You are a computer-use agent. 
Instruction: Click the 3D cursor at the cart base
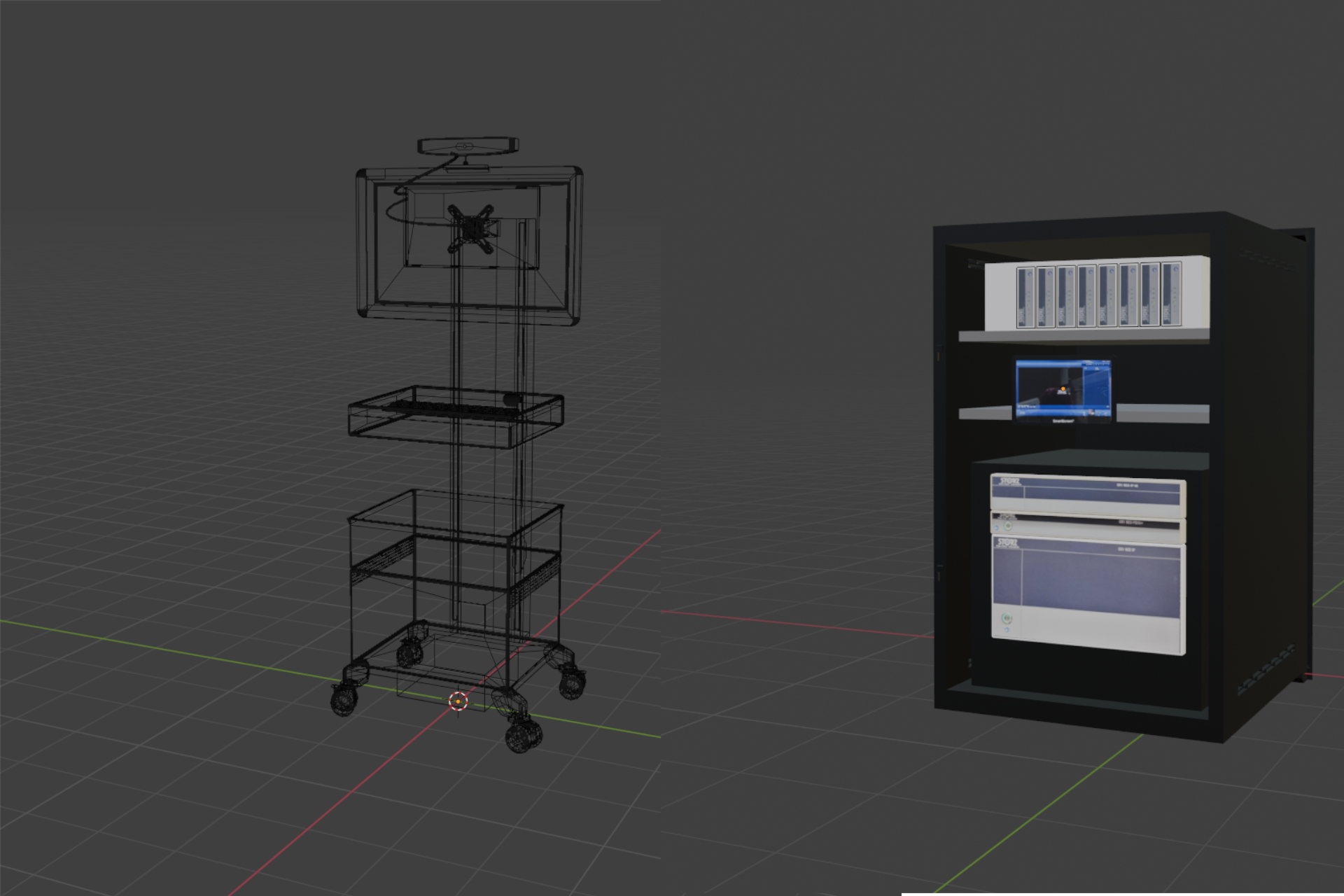click(x=458, y=701)
